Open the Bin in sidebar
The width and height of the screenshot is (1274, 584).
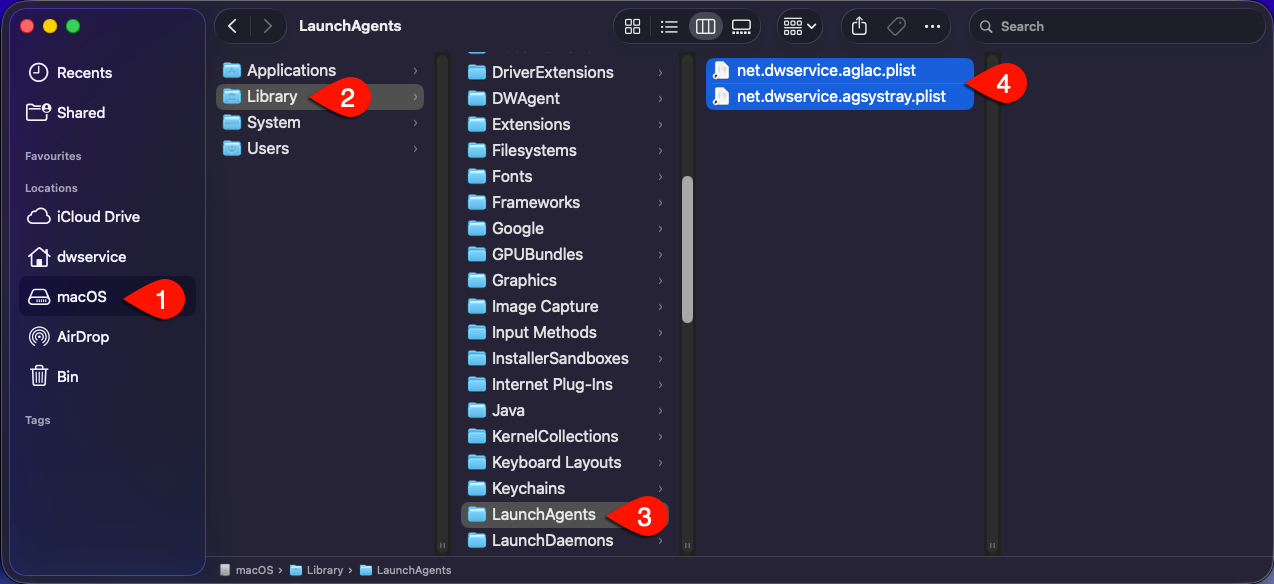click(106, 377)
